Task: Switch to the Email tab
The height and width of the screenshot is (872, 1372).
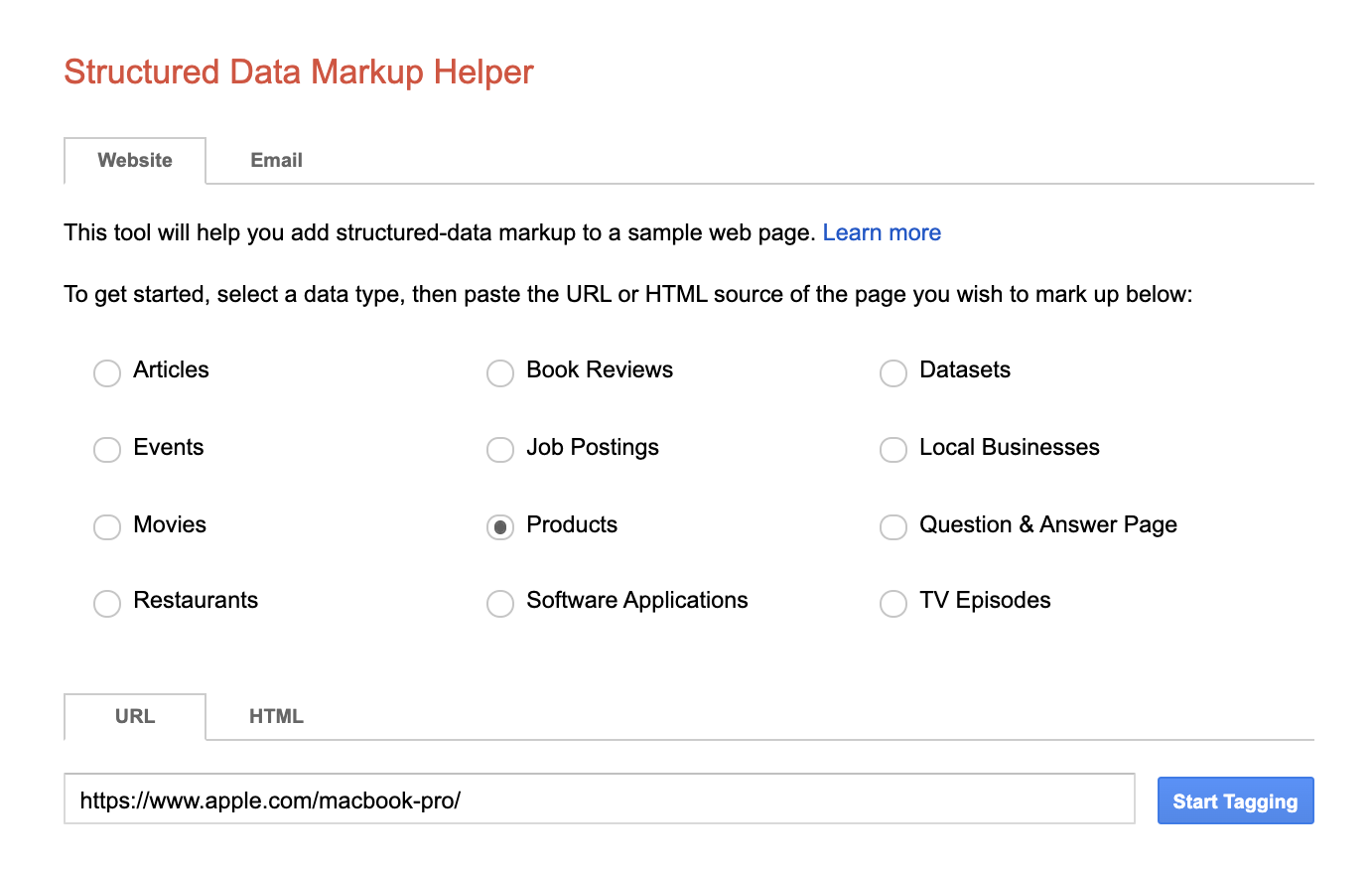Action: coord(276,160)
